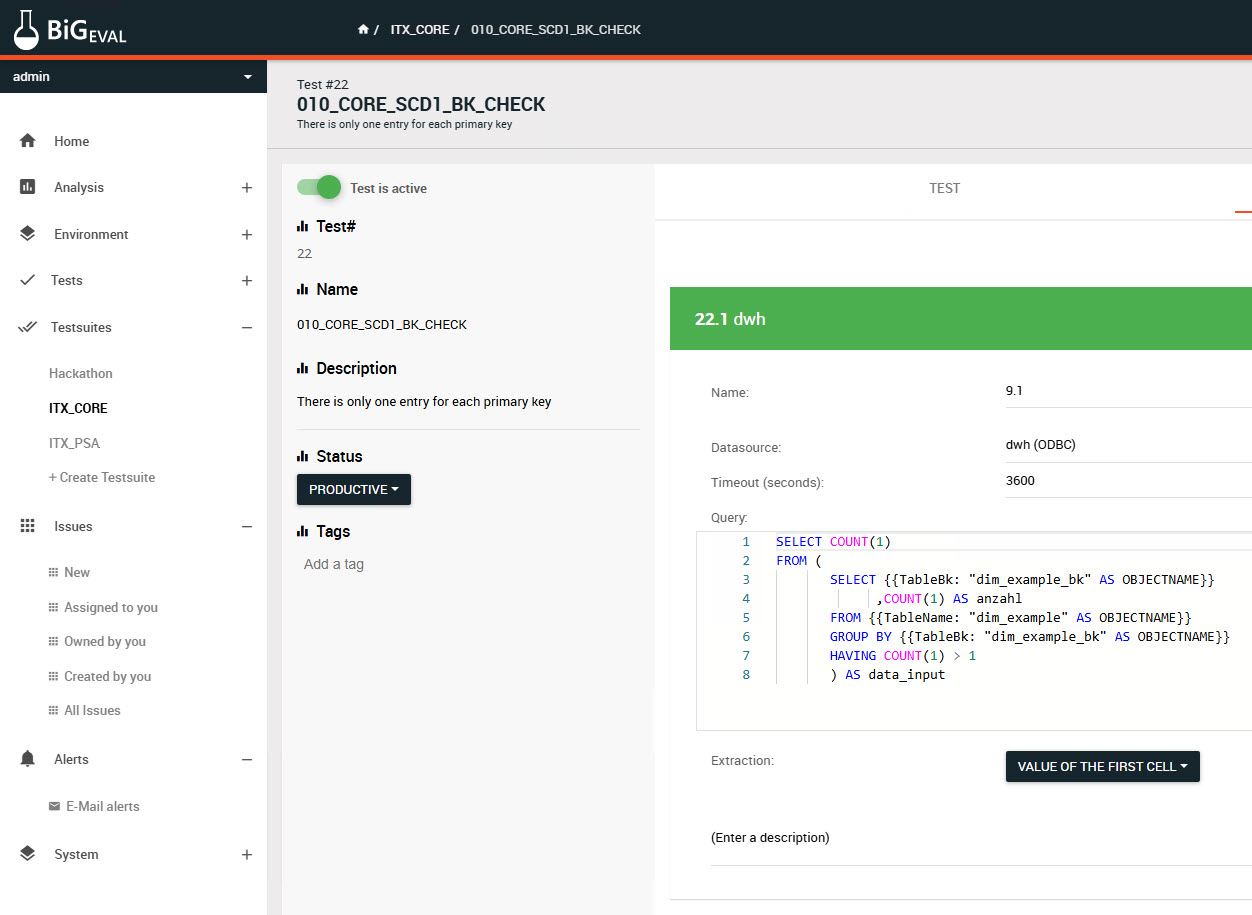The width and height of the screenshot is (1252, 915).
Task: Click the E-Mail alerts envelope icon
Action: (54, 806)
